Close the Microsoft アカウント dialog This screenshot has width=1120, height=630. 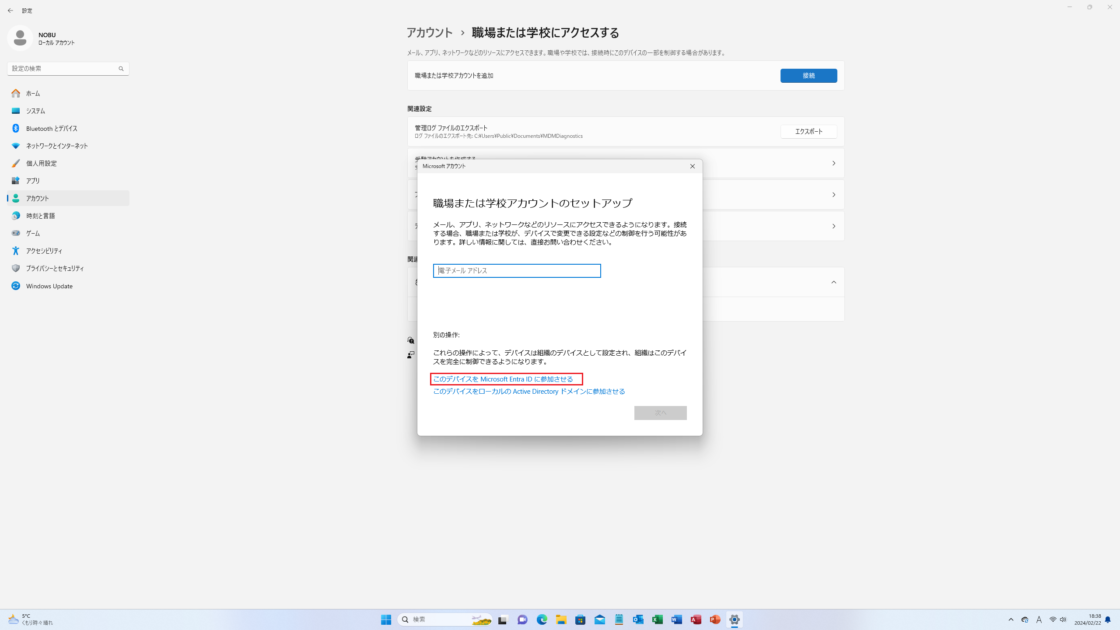pos(691,166)
